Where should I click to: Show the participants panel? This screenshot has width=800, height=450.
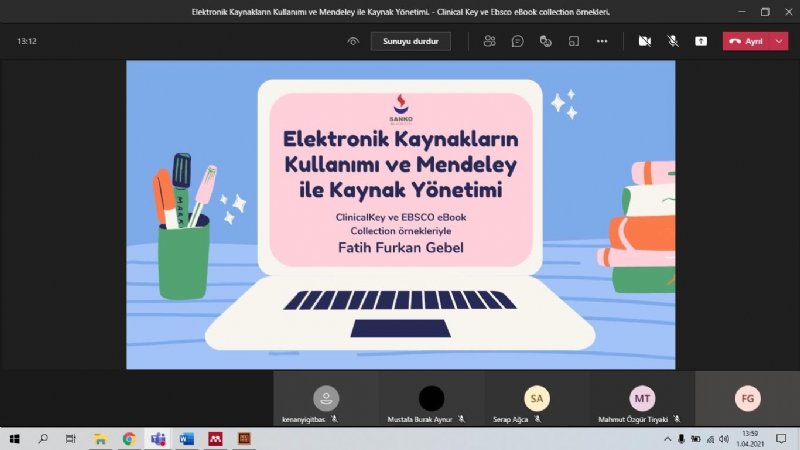pos(489,41)
